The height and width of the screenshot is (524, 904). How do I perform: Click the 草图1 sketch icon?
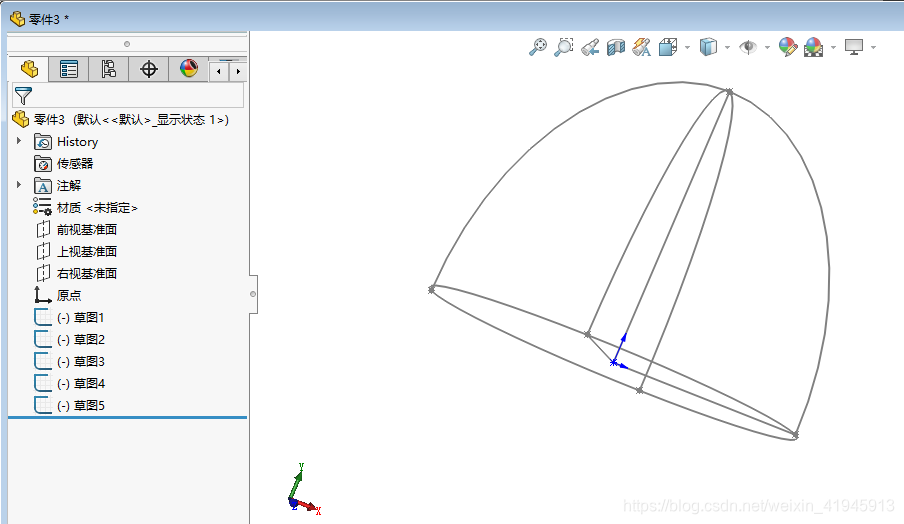pyautogui.click(x=43, y=318)
